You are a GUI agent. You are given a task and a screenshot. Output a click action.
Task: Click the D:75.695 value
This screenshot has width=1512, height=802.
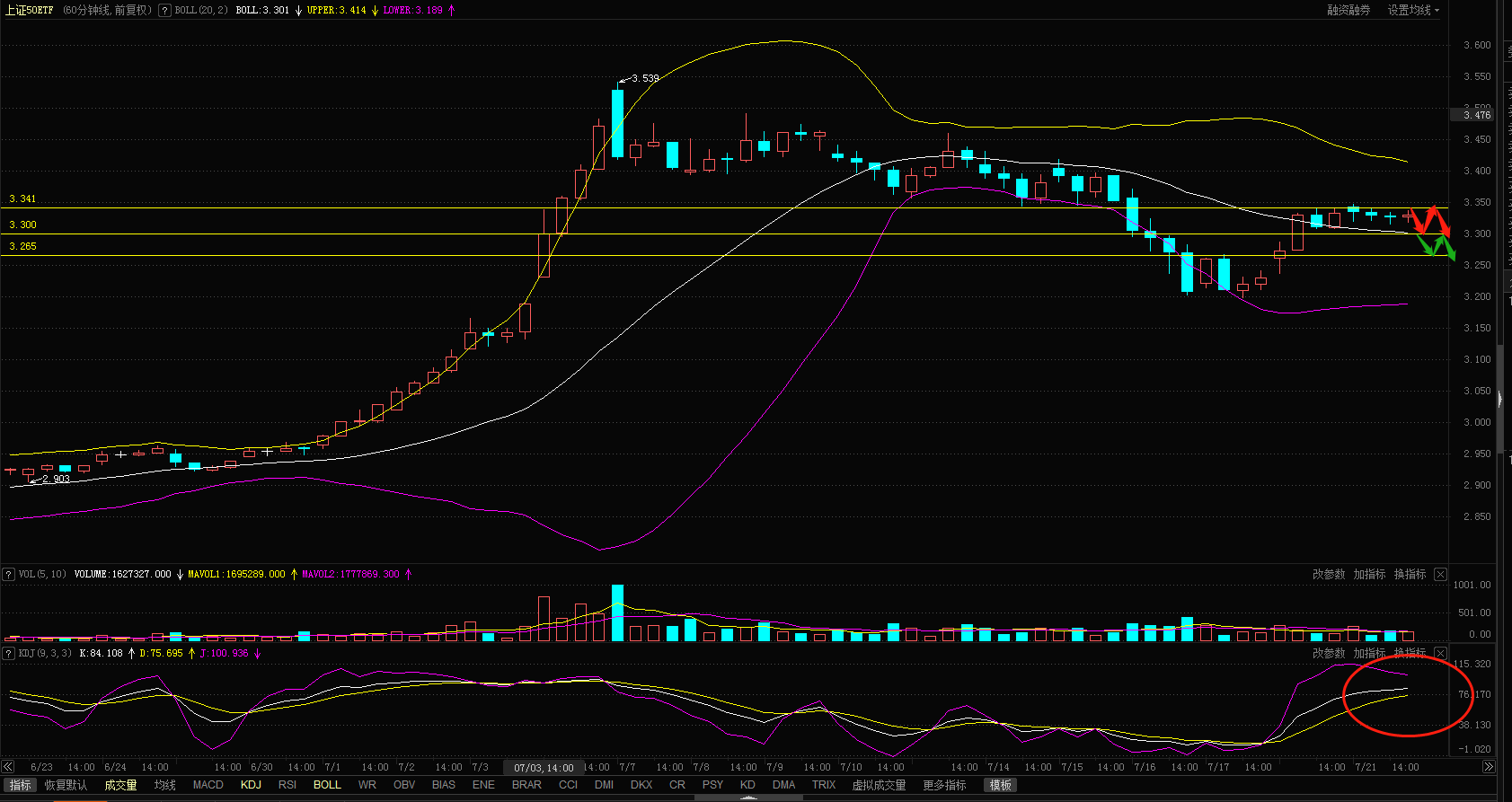[161, 654]
